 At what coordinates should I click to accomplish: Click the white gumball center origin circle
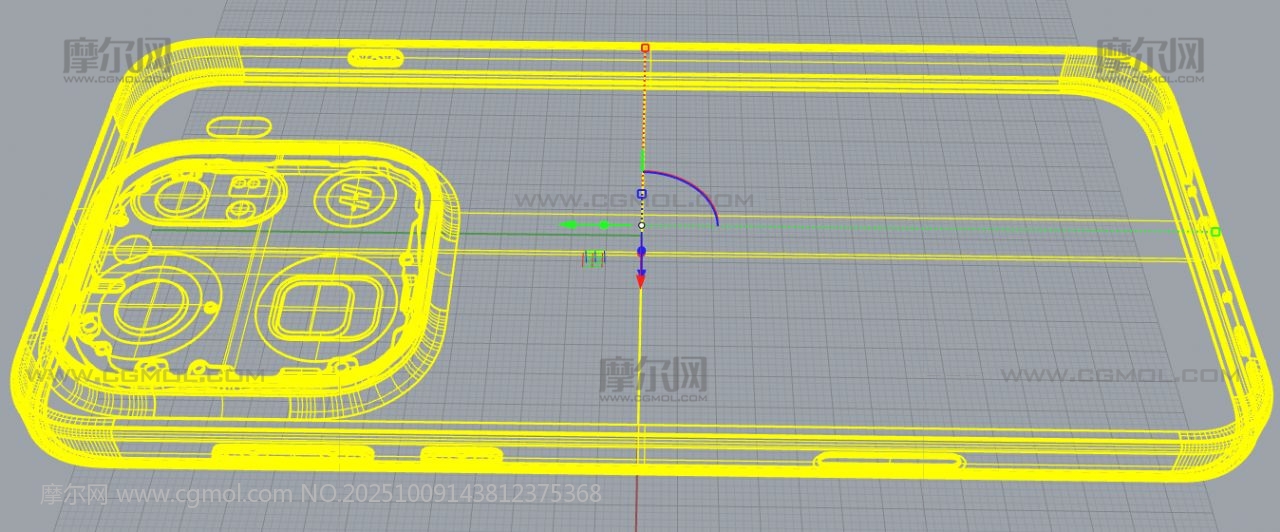tap(642, 225)
